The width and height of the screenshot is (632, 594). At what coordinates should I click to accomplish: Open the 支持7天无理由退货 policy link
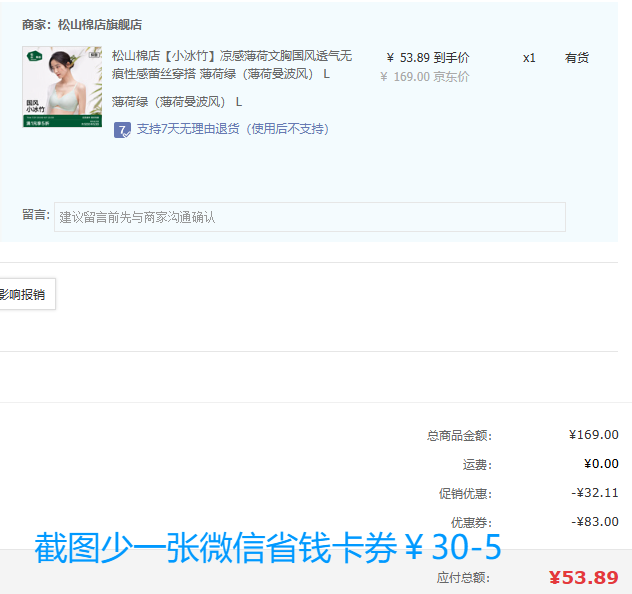233,129
